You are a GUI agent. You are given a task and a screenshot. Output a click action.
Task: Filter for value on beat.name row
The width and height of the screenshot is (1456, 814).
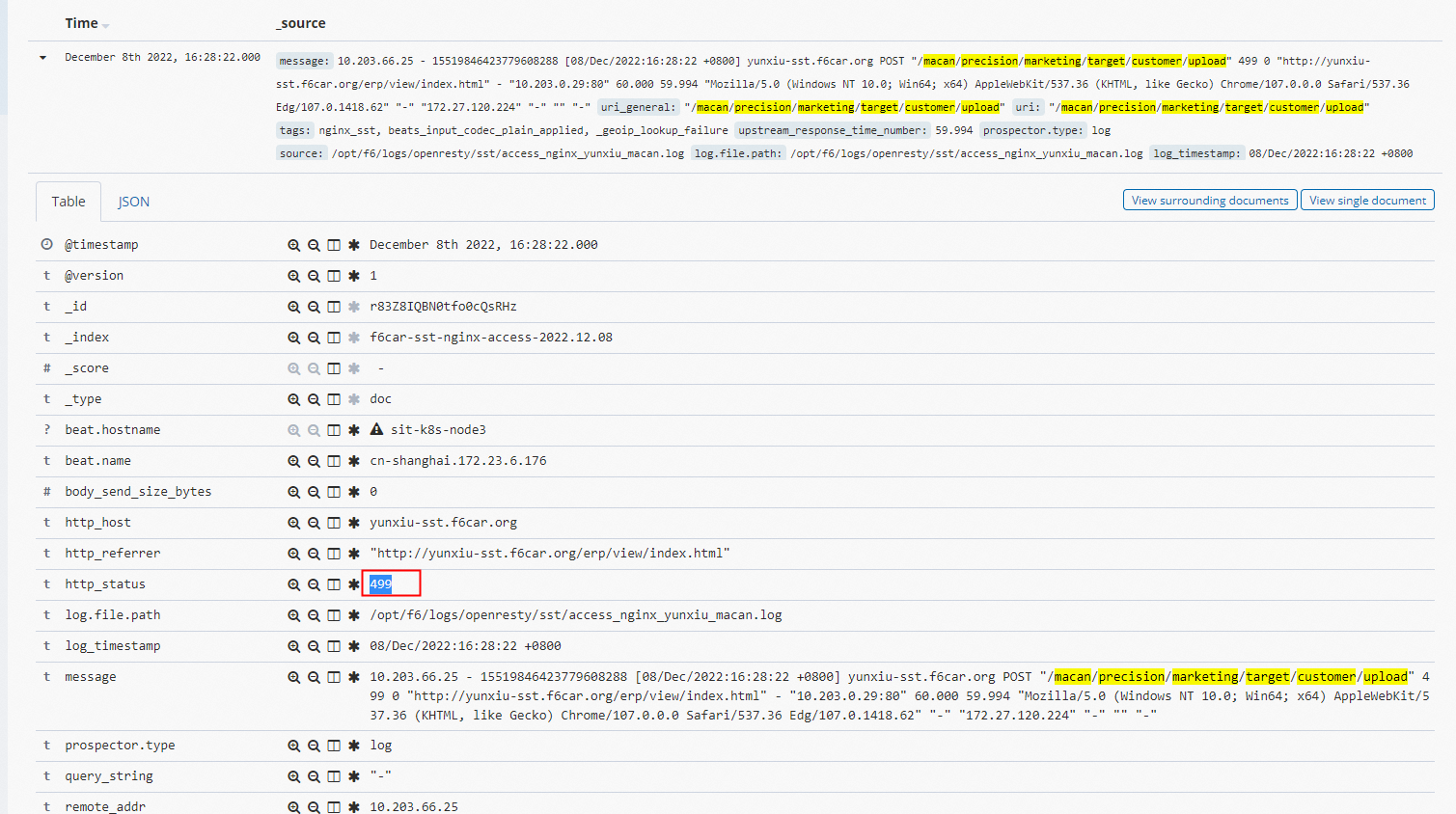(294, 461)
